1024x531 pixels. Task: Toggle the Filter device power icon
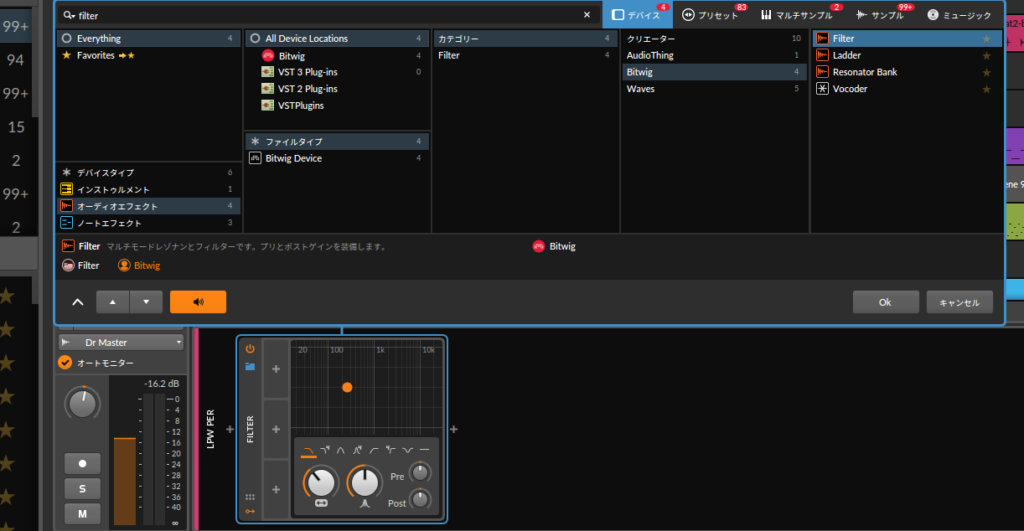(x=250, y=349)
